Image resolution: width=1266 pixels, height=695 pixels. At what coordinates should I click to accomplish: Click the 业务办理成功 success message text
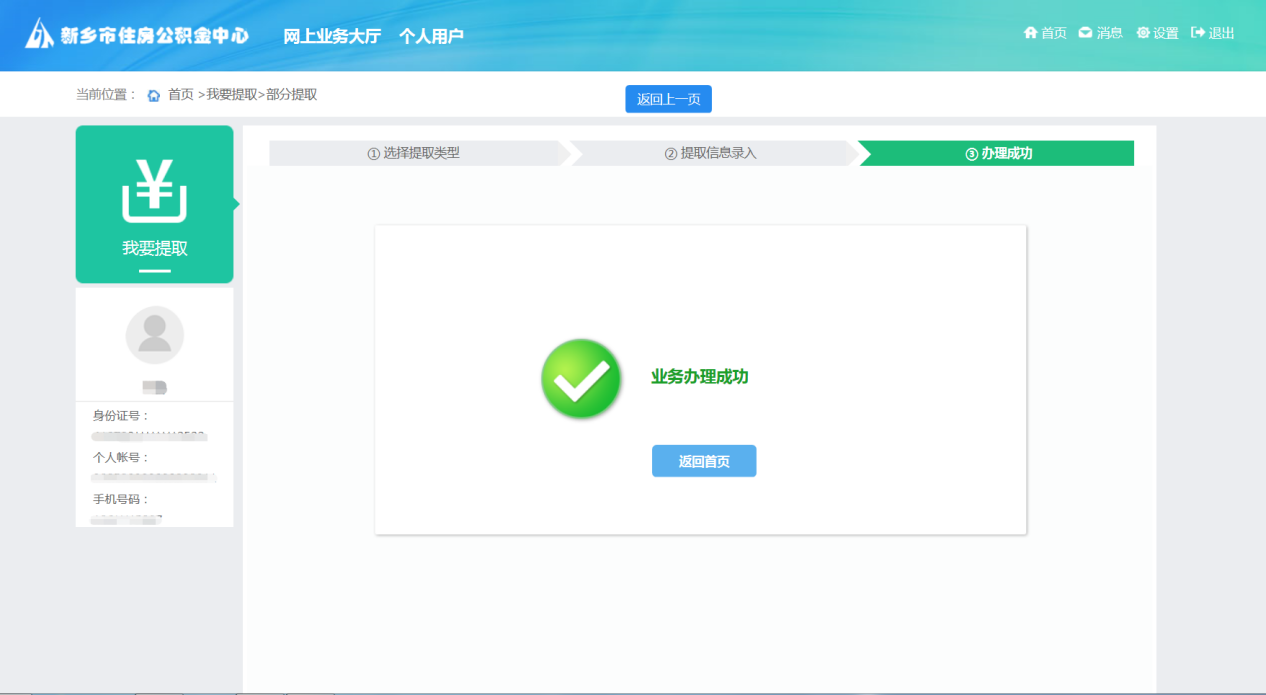699,377
